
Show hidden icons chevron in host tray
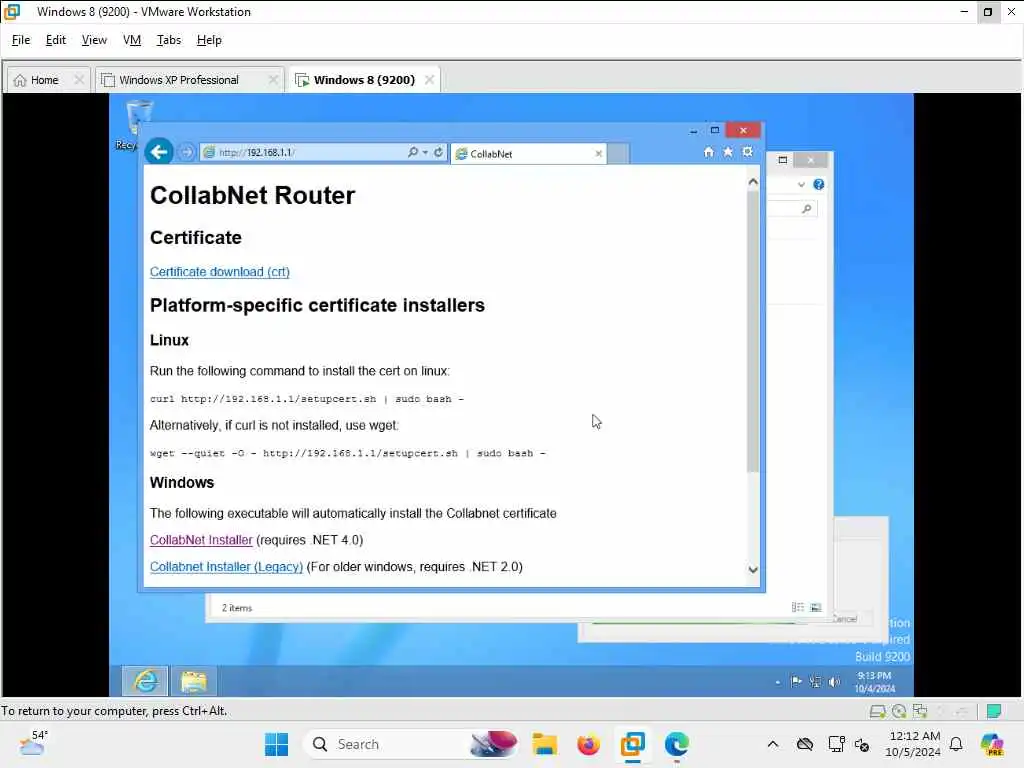[x=773, y=744]
